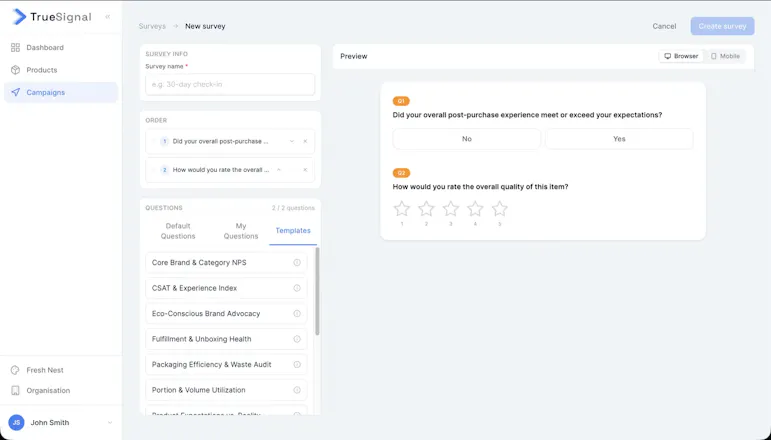The width and height of the screenshot is (771, 440).
Task: Click the '2 / 2 questions' counter
Action: pos(293,208)
